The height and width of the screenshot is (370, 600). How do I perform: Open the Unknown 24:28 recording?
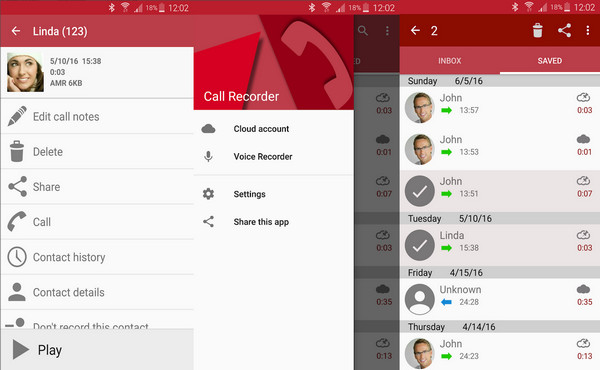pos(500,299)
